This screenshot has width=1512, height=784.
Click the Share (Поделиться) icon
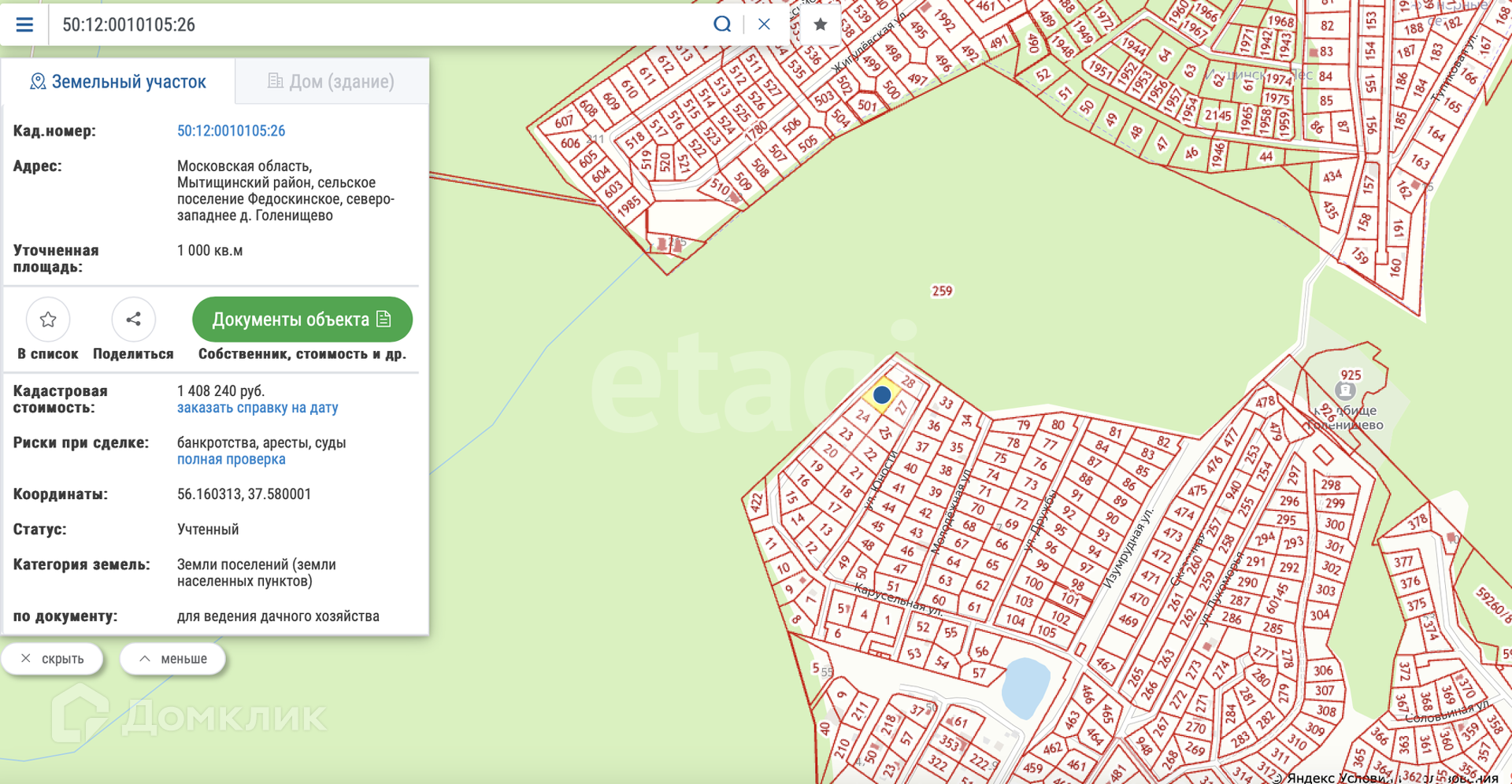[x=133, y=320]
